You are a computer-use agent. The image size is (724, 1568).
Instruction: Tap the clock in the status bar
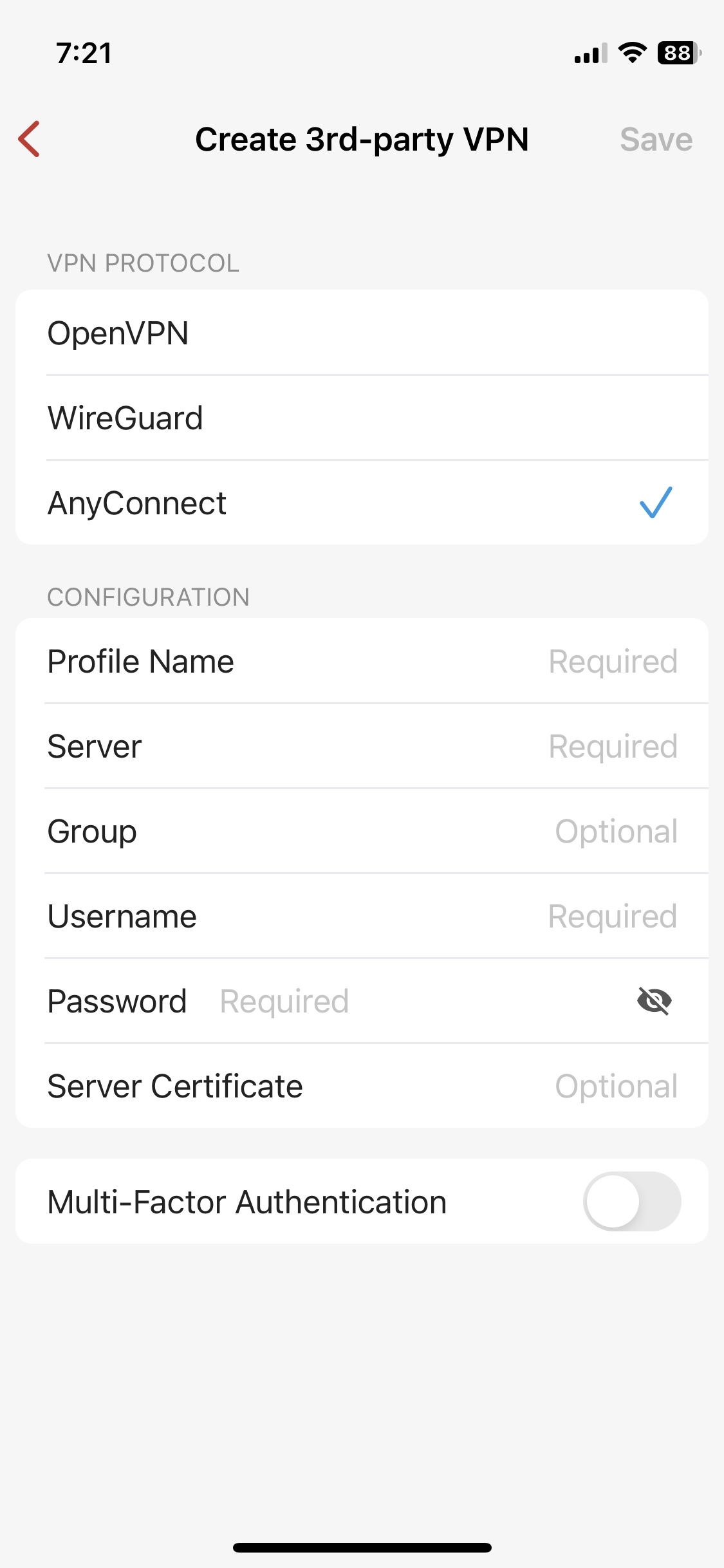84,53
